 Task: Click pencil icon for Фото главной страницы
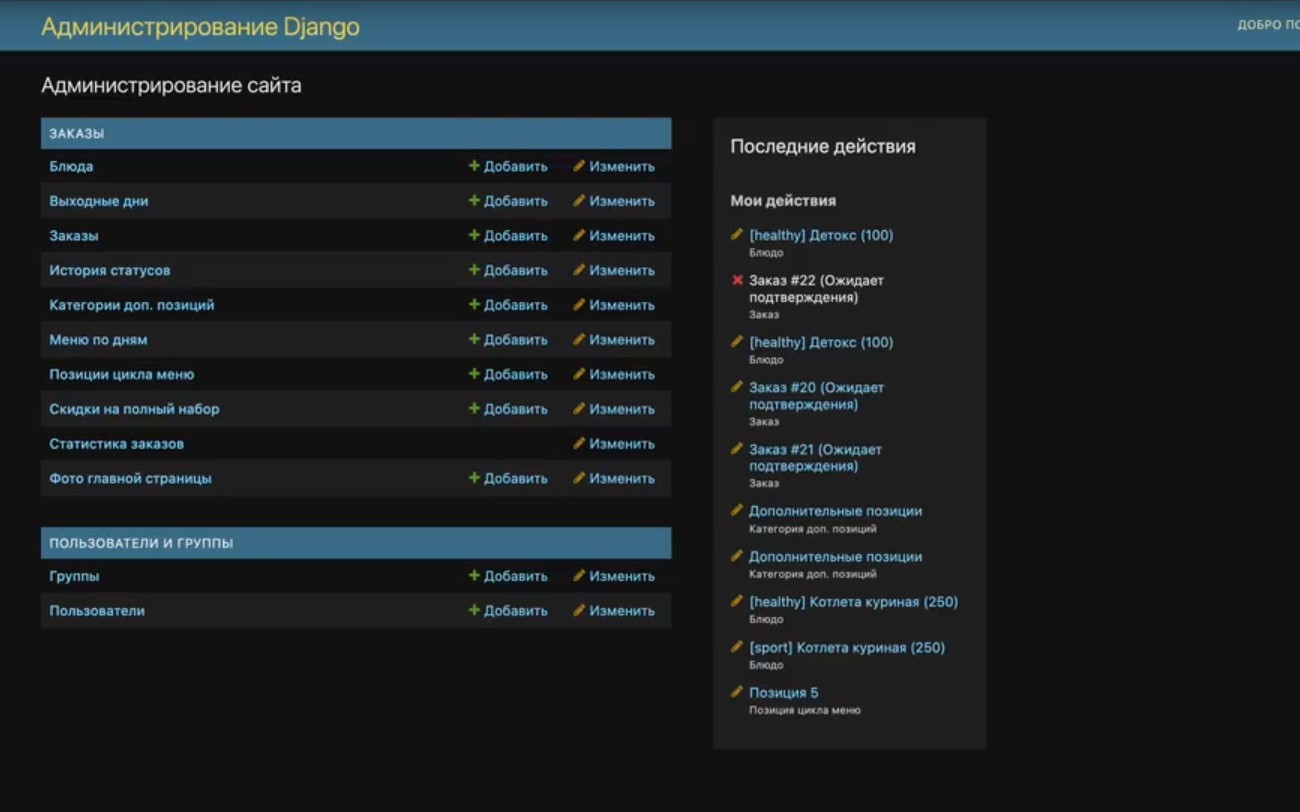(579, 478)
